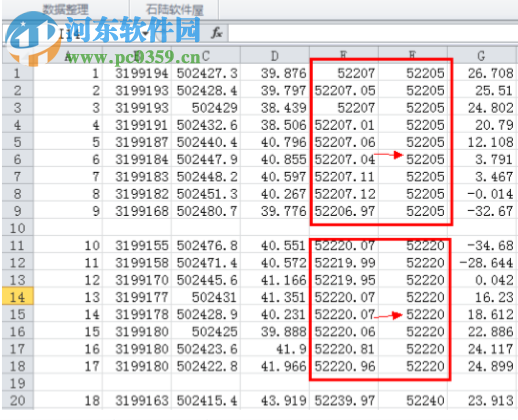
Task: Click cell containing 502476.8
Action: click(x=206, y=246)
